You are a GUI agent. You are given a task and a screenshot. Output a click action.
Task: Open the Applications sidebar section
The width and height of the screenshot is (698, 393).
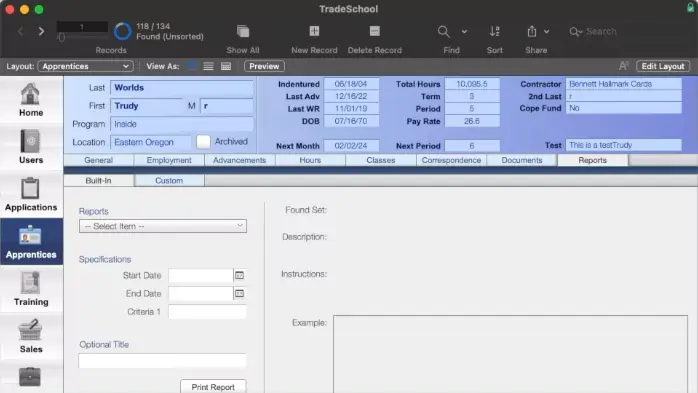(x=31, y=194)
